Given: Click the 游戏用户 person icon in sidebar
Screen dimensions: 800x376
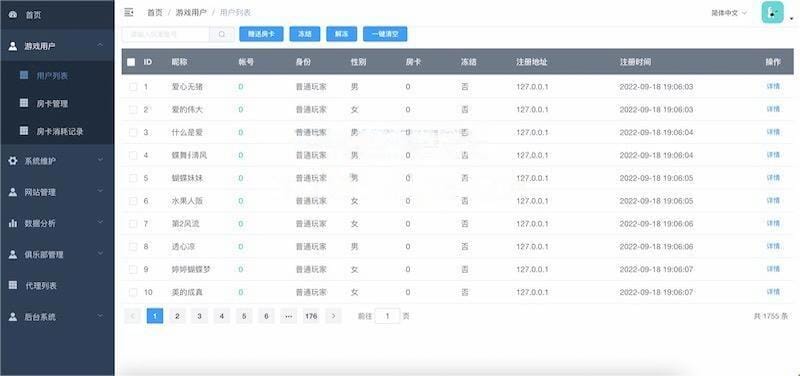Looking at the screenshot, I should point(13,46).
